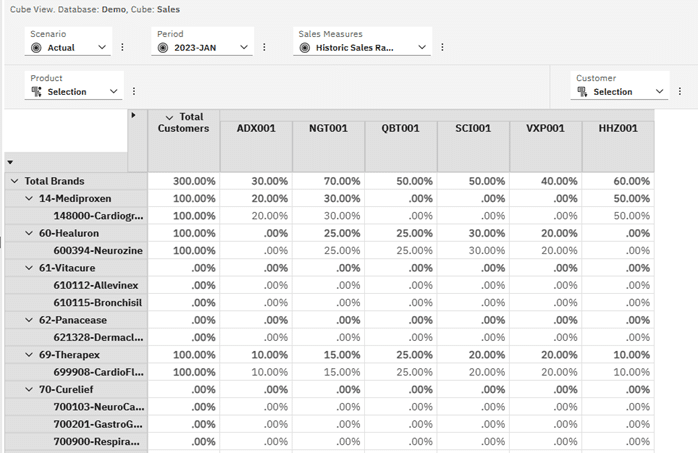Select the 148000-Cardiogr... row header
Screen dimensions: 698x453
[x=76, y=216]
